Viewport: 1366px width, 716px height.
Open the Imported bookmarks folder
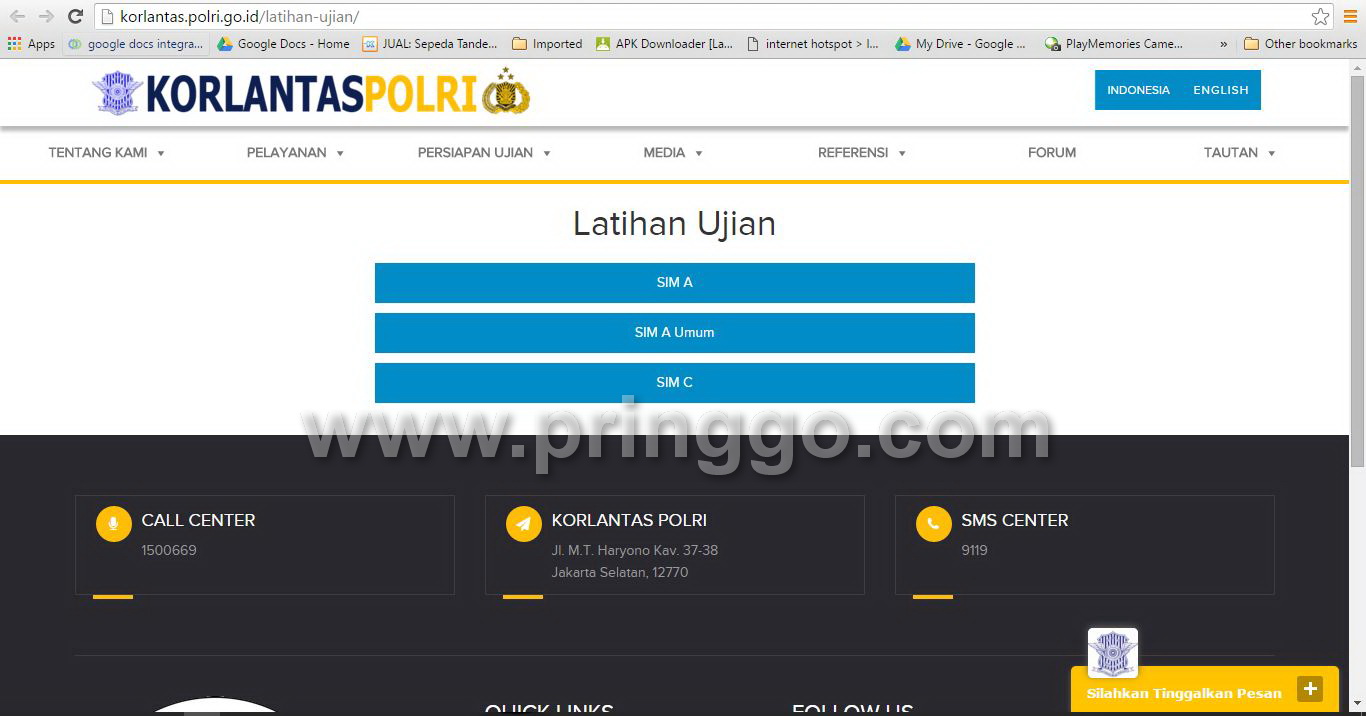tap(547, 44)
